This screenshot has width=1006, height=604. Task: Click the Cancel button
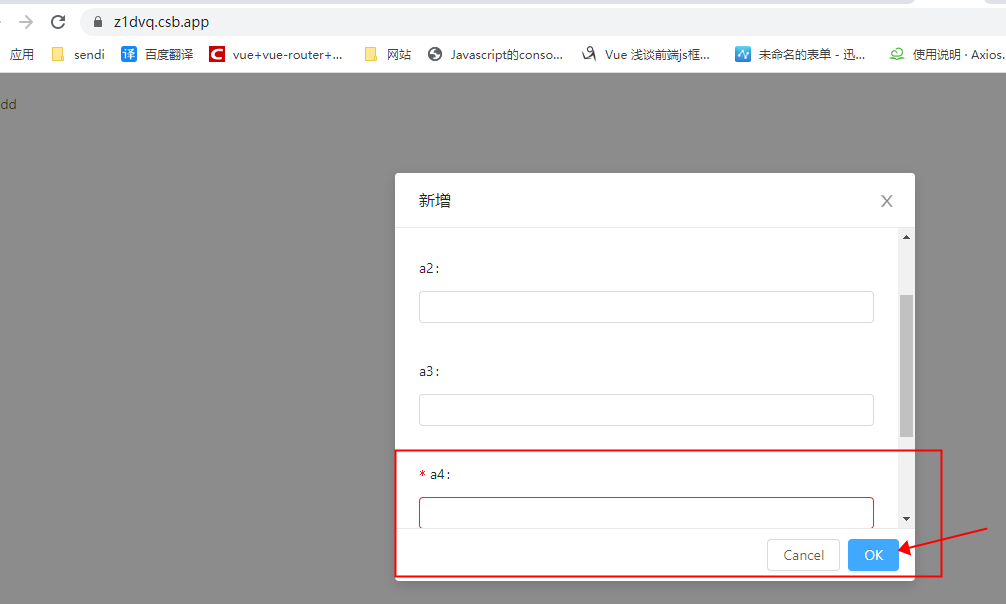pos(803,555)
